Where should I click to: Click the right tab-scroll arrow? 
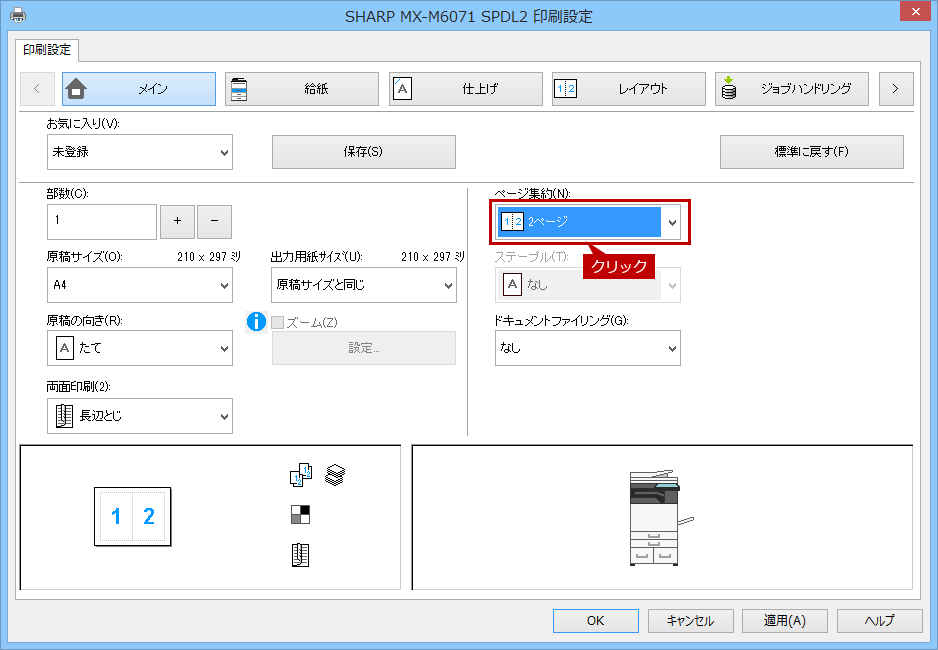pos(896,89)
